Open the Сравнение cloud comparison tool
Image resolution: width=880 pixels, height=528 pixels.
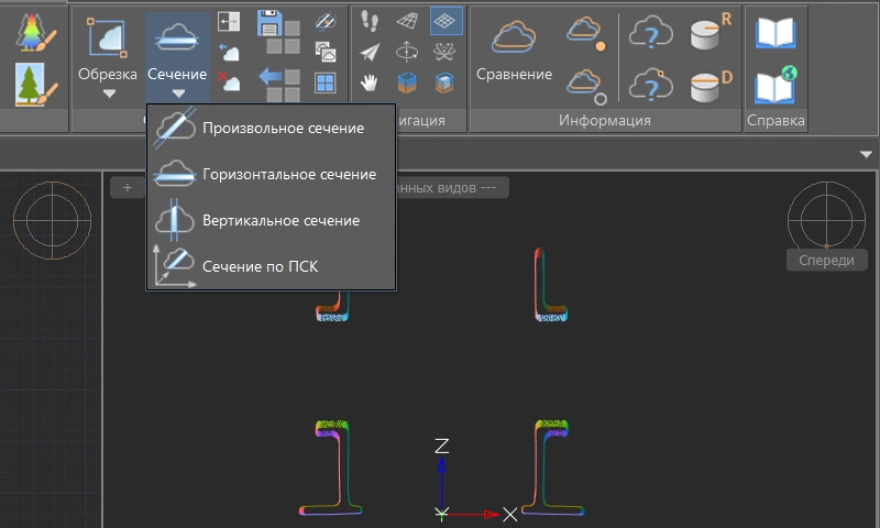coord(514,54)
